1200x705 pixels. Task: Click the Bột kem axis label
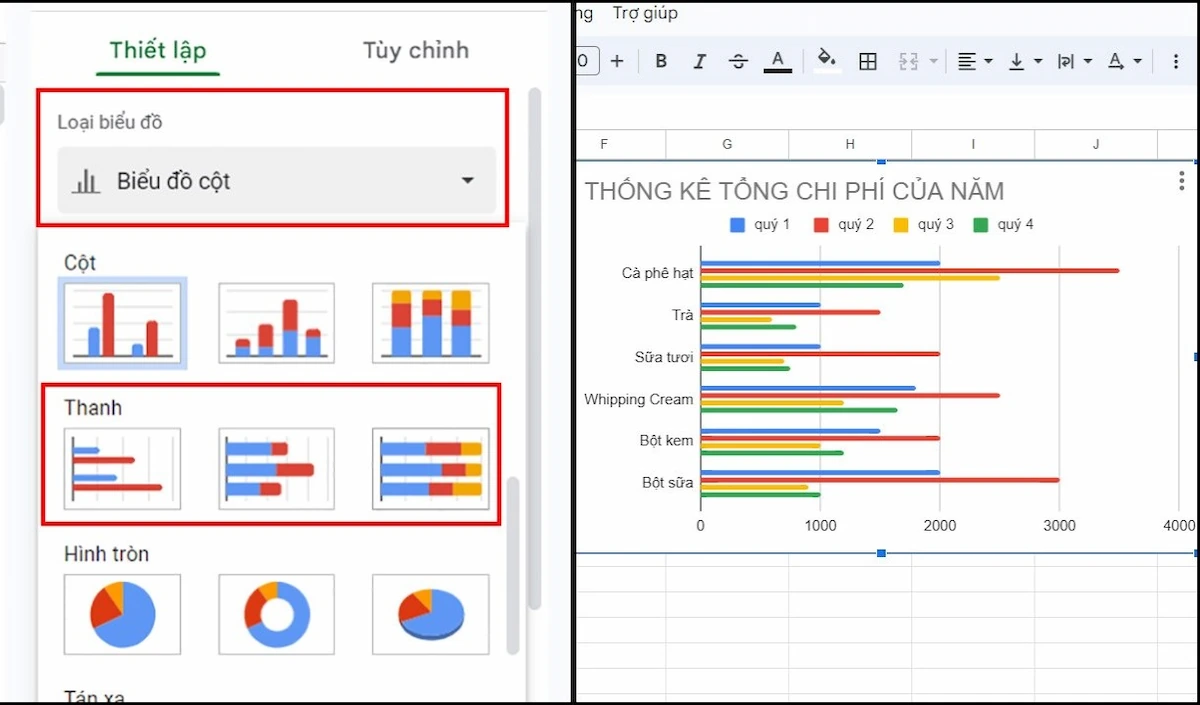pyautogui.click(x=666, y=440)
